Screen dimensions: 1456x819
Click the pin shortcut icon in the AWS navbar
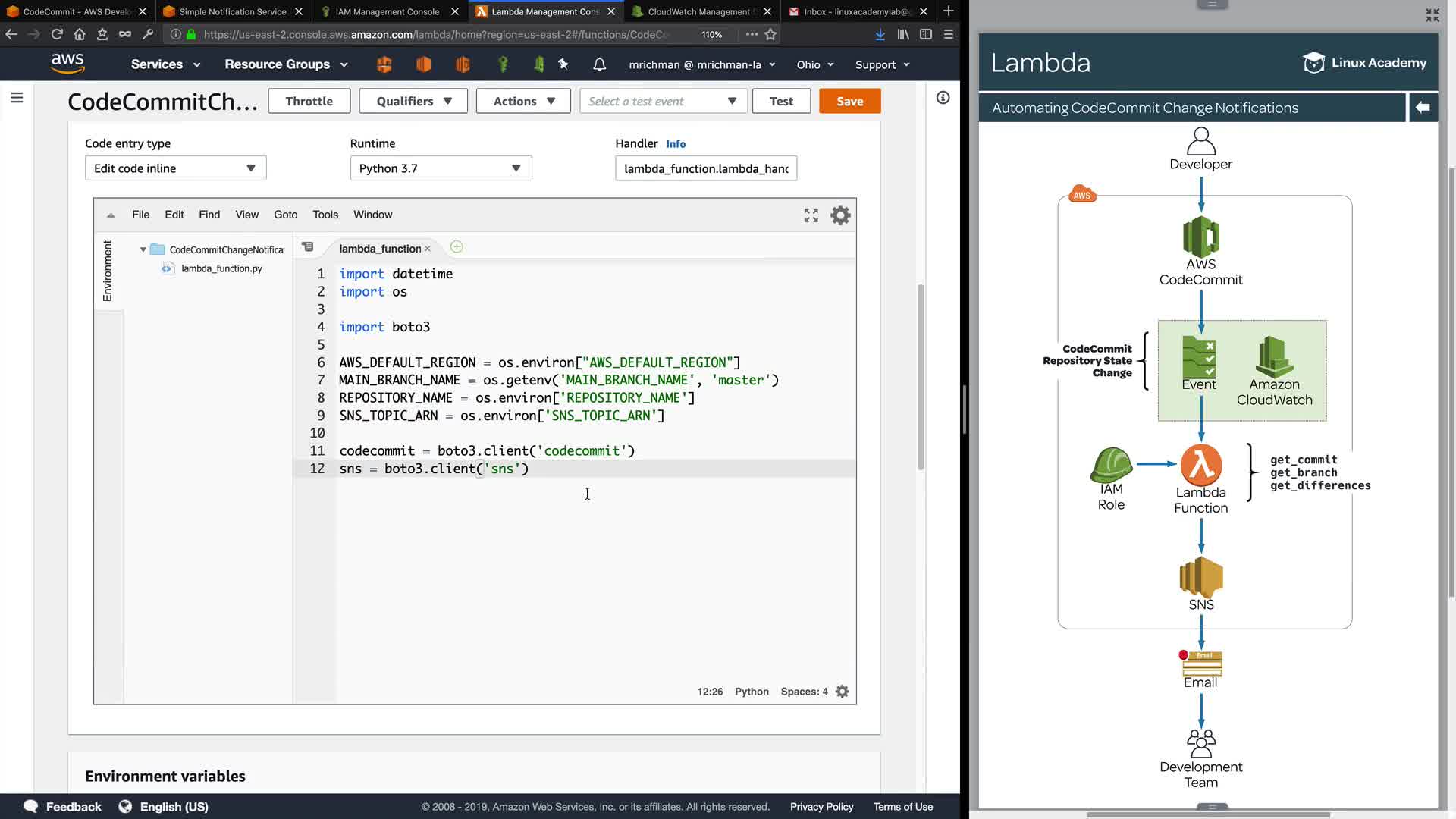[x=563, y=64]
